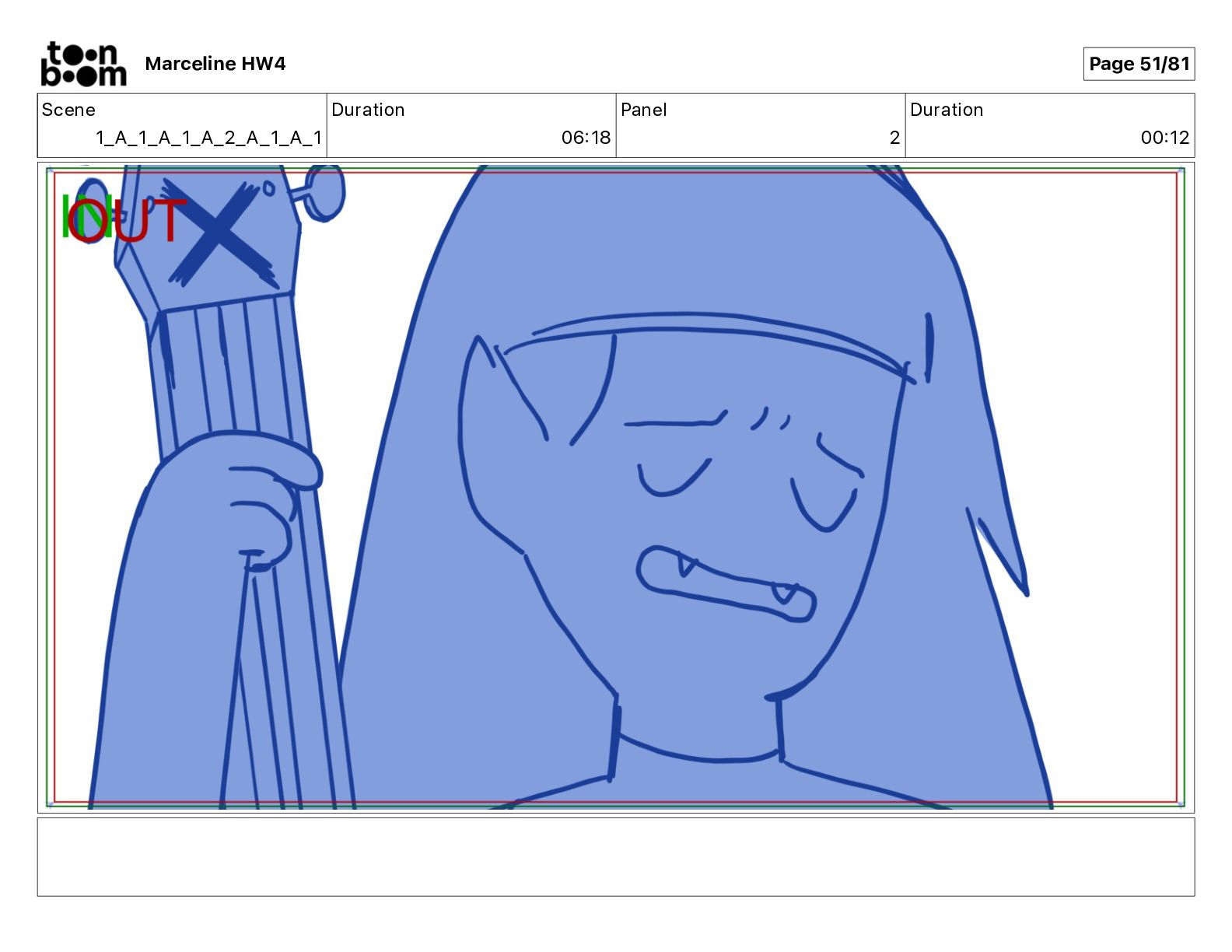This screenshot has width=1232, height=952.
Task: Click the 'Scene' header label
Action: coord(68,110)
